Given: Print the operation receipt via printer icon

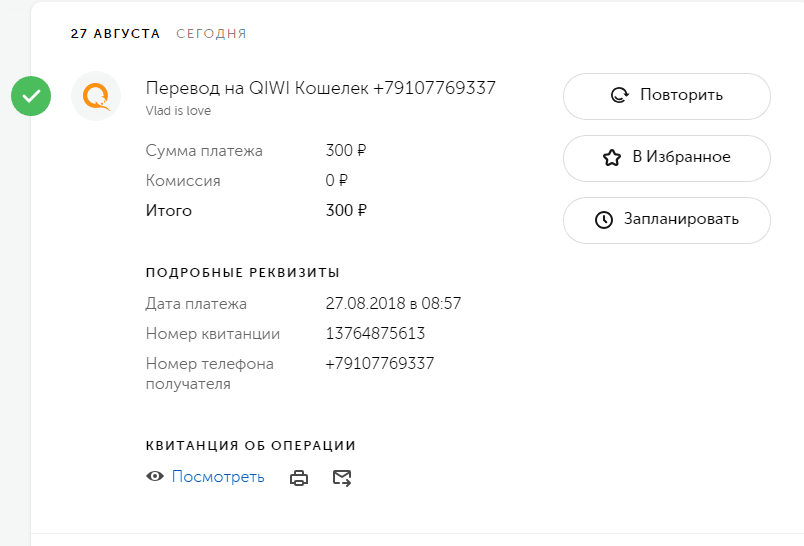Looking at the screenshot, I should [299, 478].
